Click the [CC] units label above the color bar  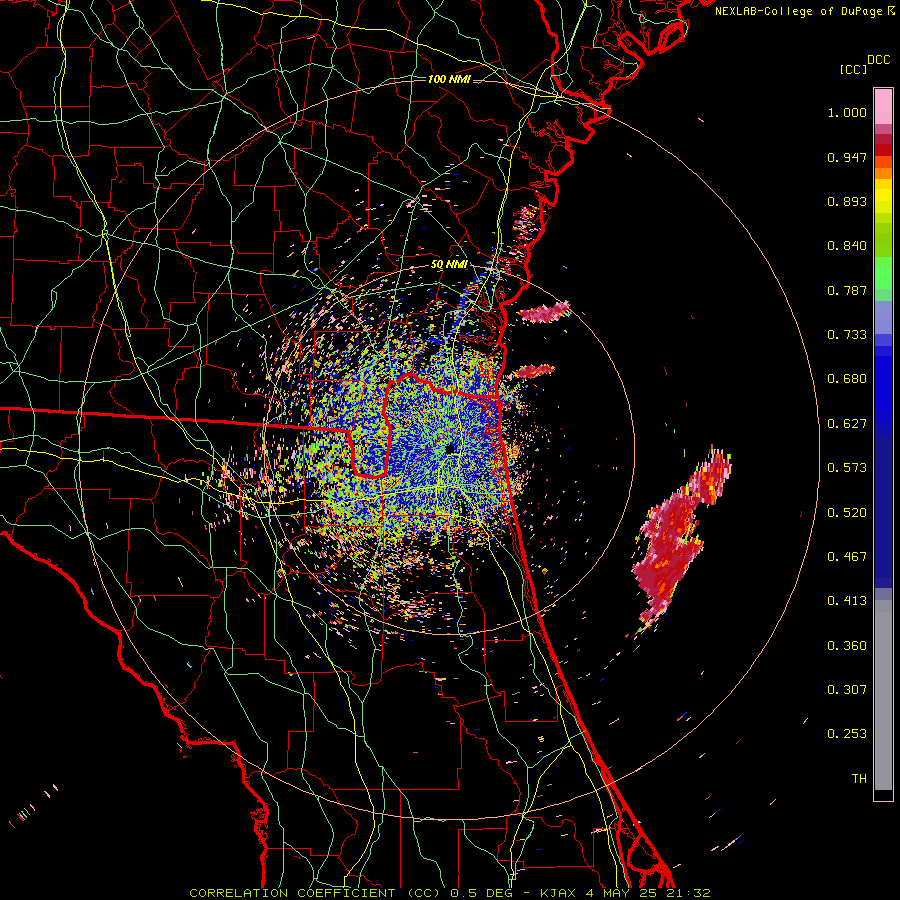click(853, 69)
